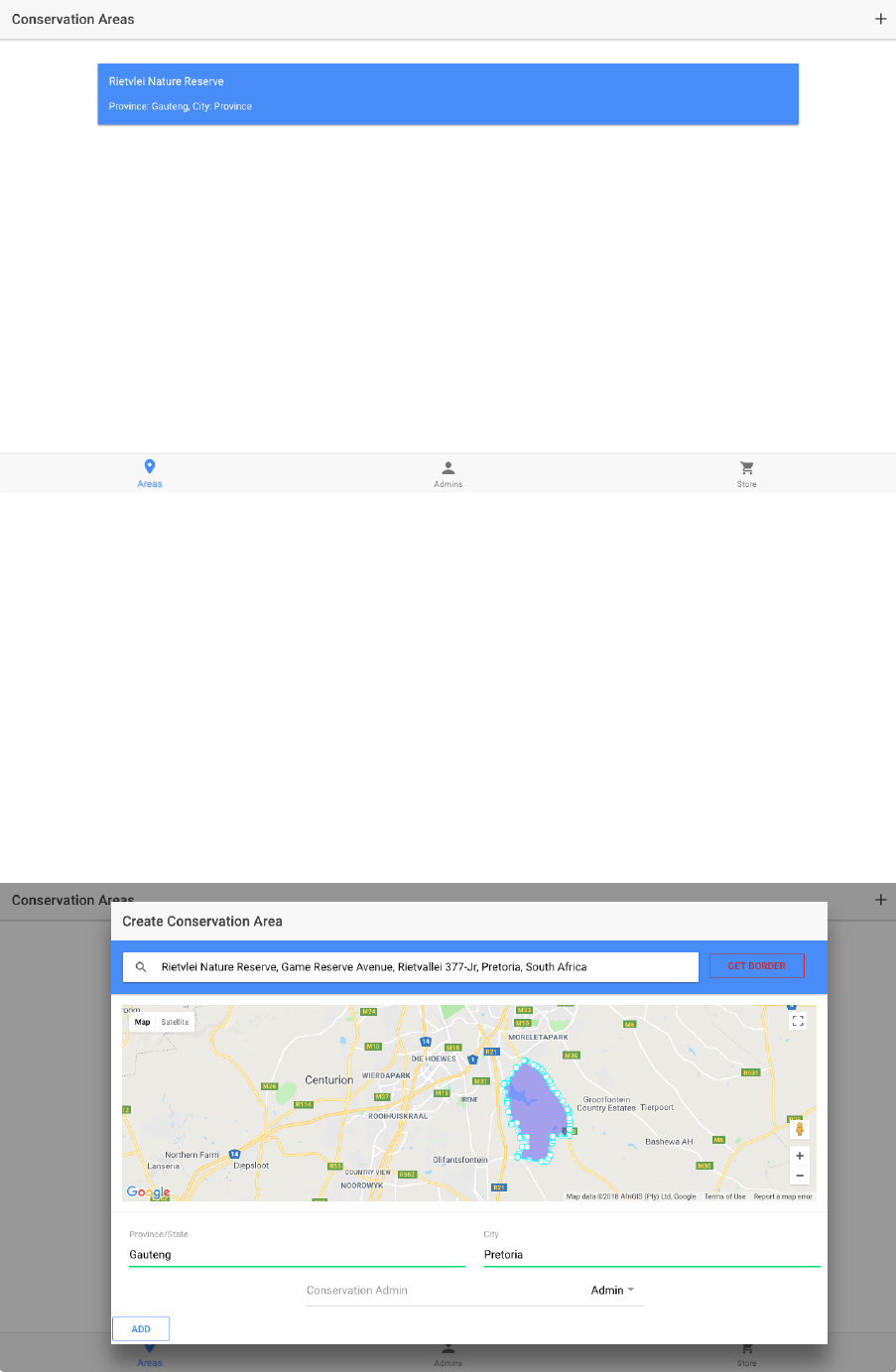Open the Conservation Admin dropdown

pyautogui.click(x=474, y=1291)
